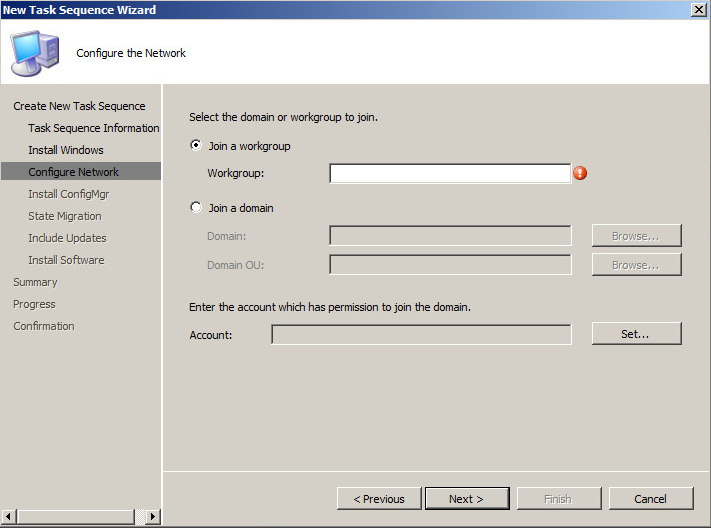Click the Summary step in sidebar
711x528 pixels.
point(35,282)
